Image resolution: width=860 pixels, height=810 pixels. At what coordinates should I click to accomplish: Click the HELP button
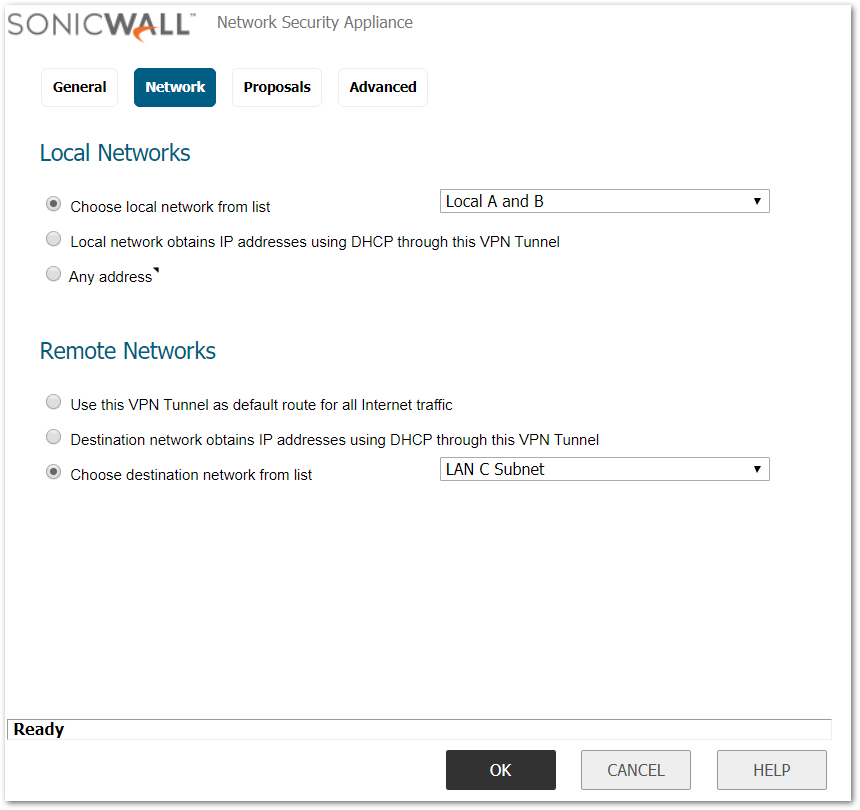coord(772,770)
